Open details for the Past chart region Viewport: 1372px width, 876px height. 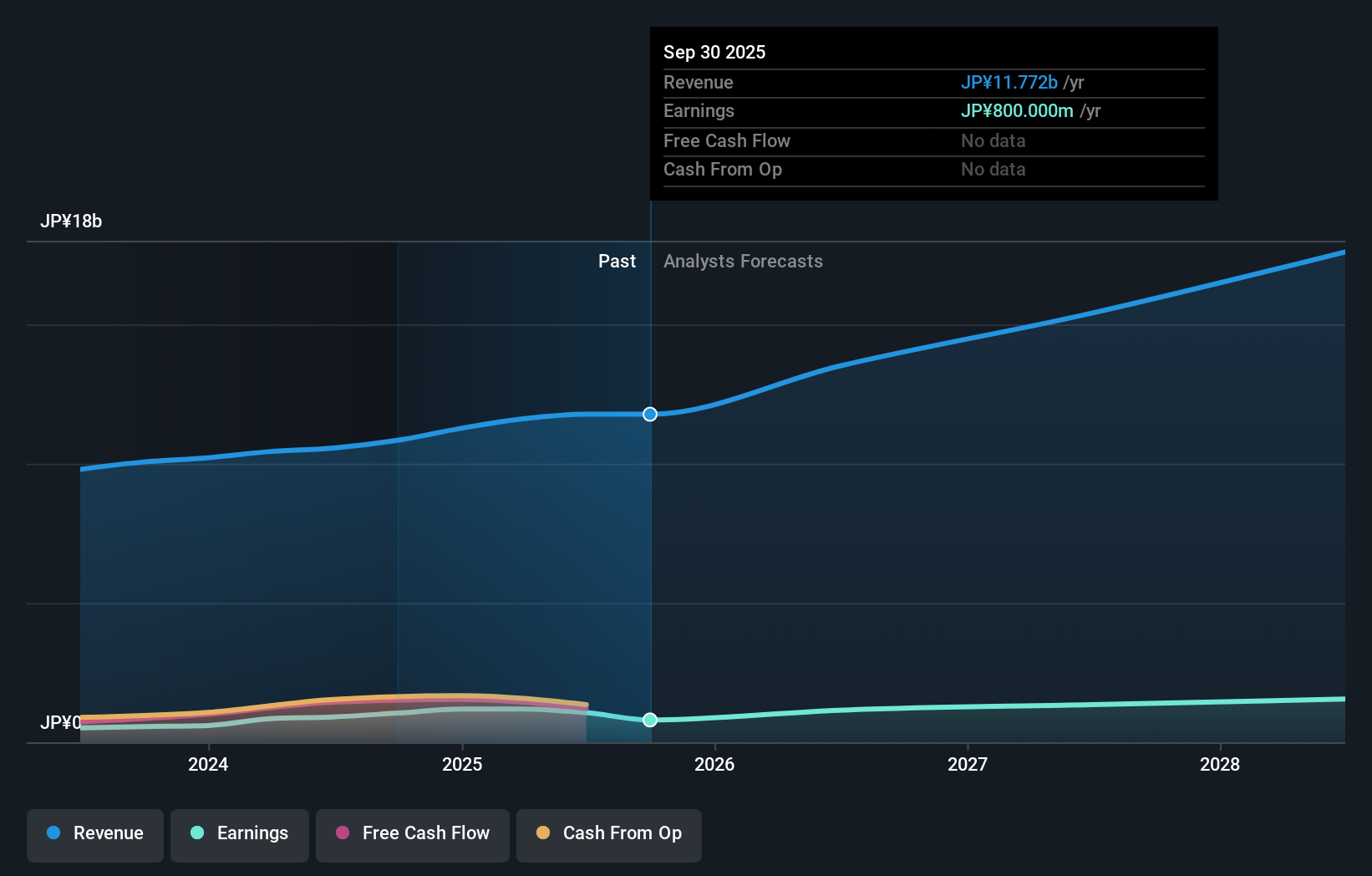click(617, 261)
